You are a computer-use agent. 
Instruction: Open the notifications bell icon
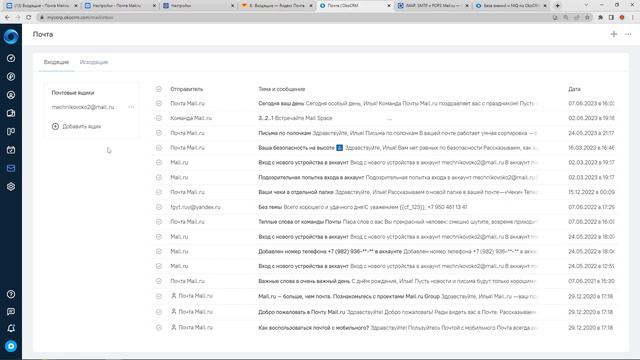(11, 328)
